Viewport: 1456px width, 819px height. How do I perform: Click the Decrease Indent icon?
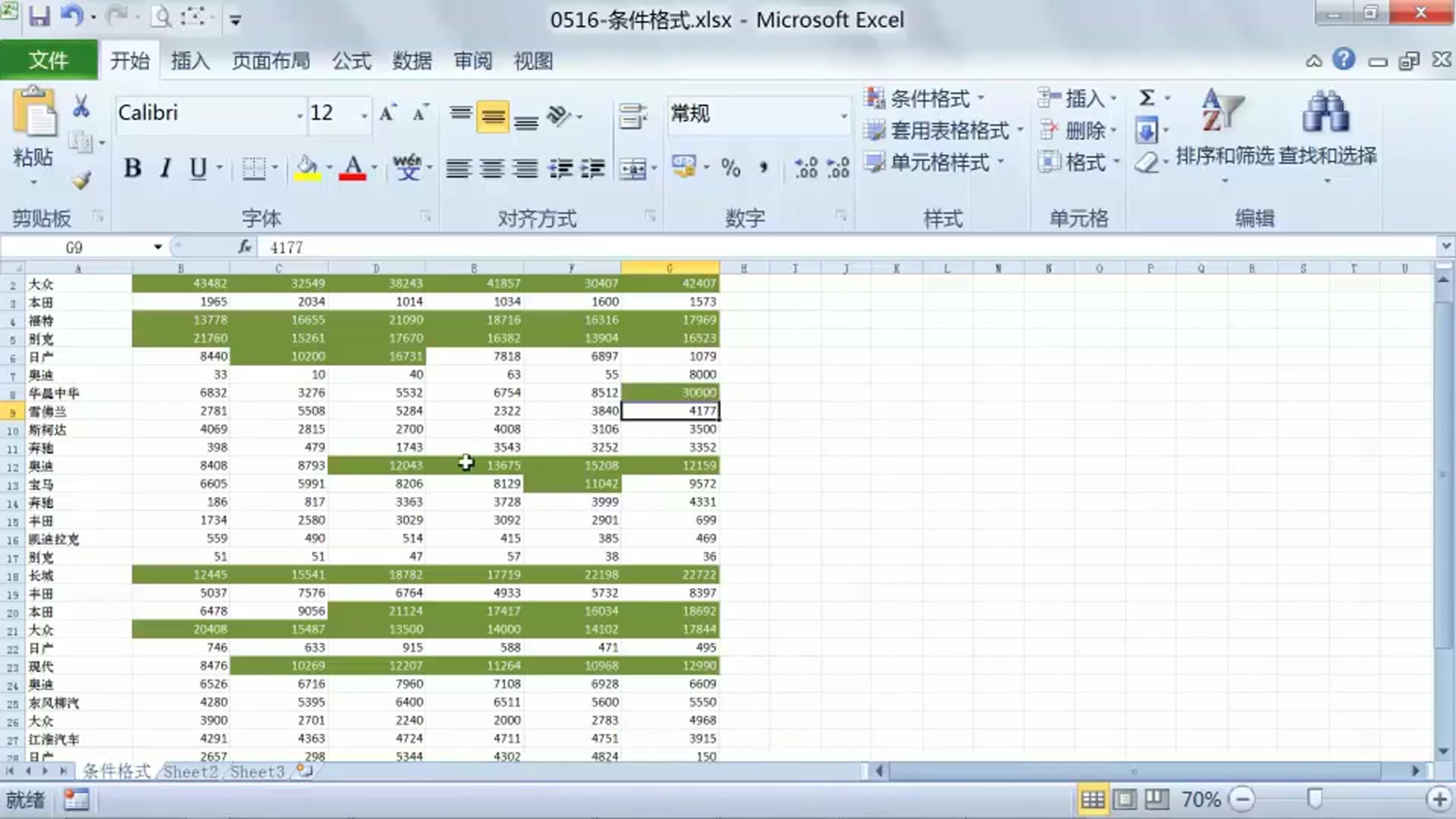coord(560,168)
